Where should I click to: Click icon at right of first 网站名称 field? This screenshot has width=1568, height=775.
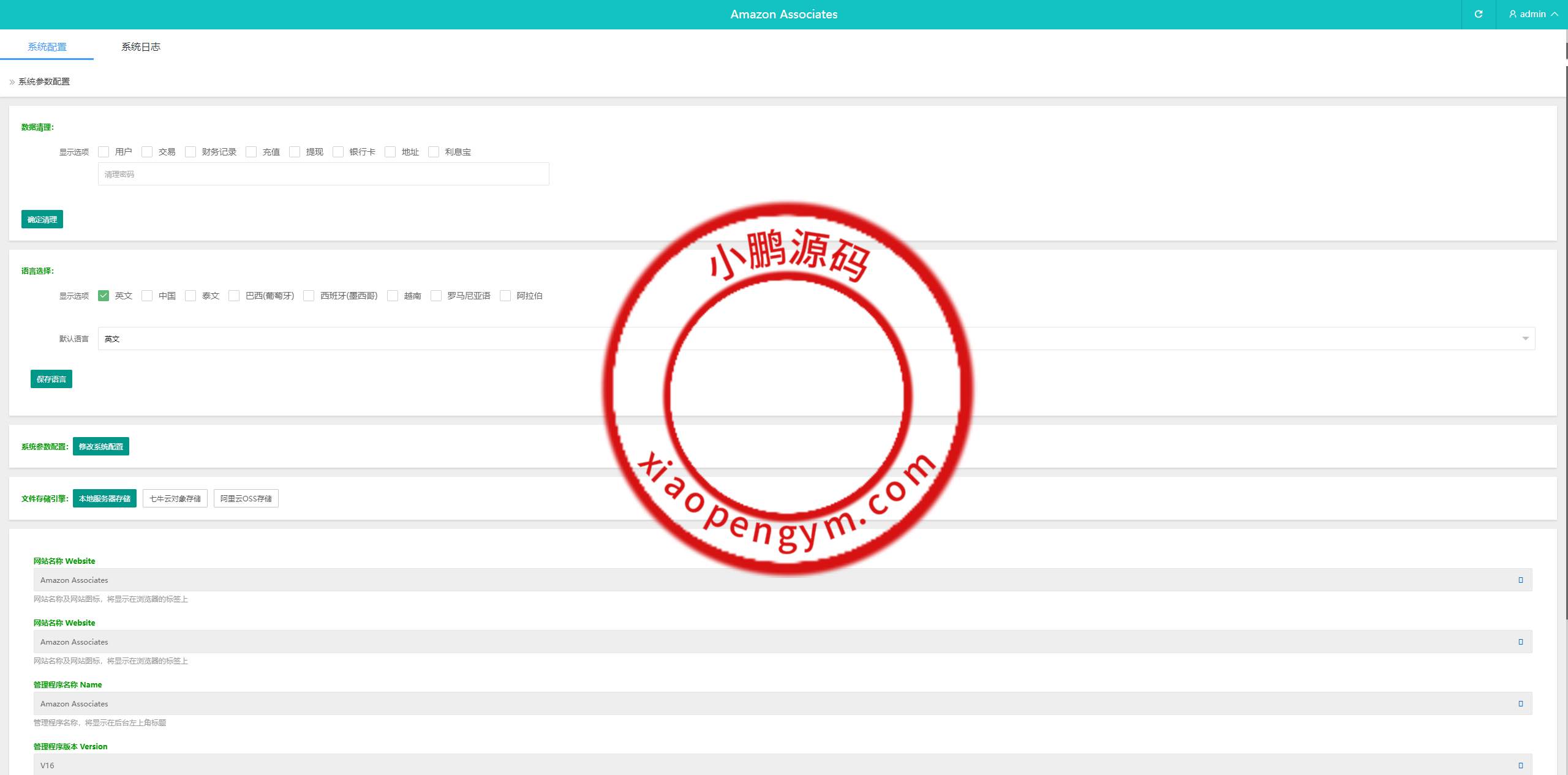click(x=1520, y=580)
